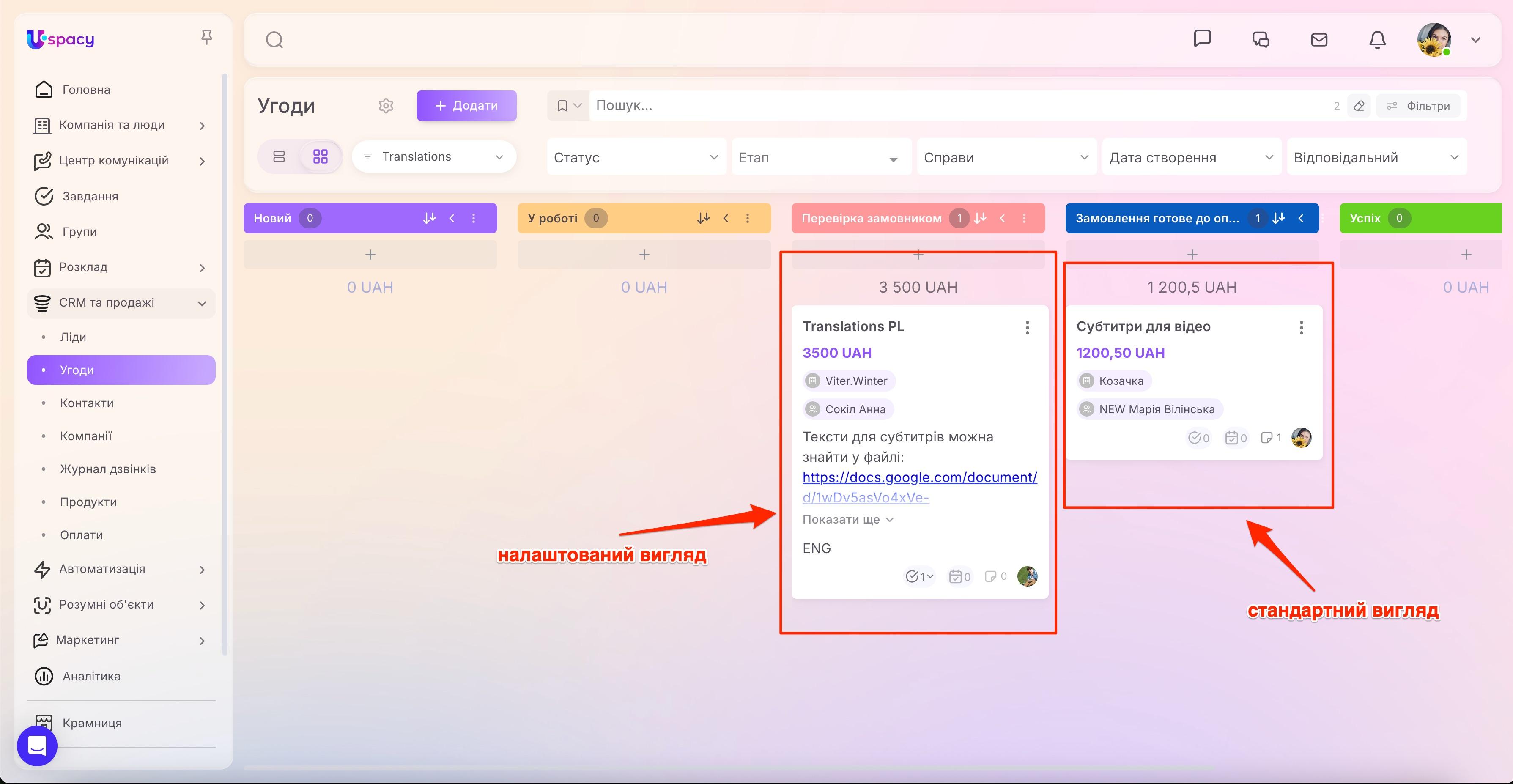Open Субтитри для відео card menu

click(1301, 328)
